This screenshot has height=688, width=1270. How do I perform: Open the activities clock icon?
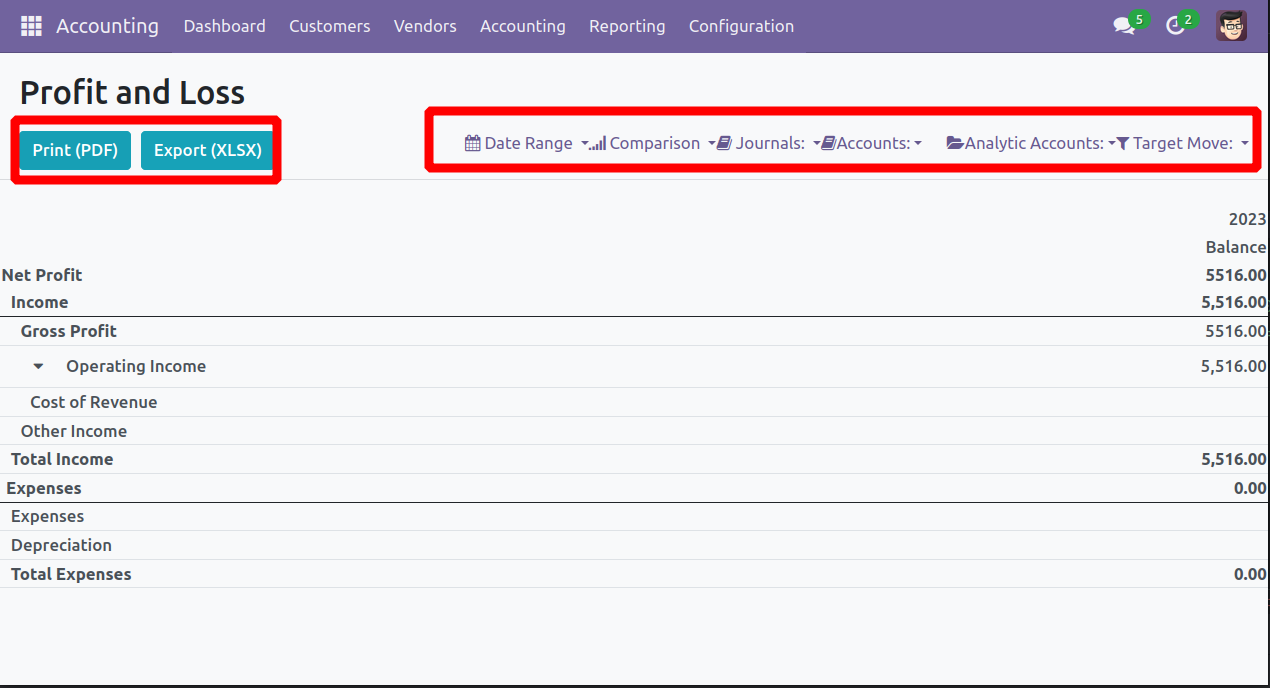[1175, 26]
